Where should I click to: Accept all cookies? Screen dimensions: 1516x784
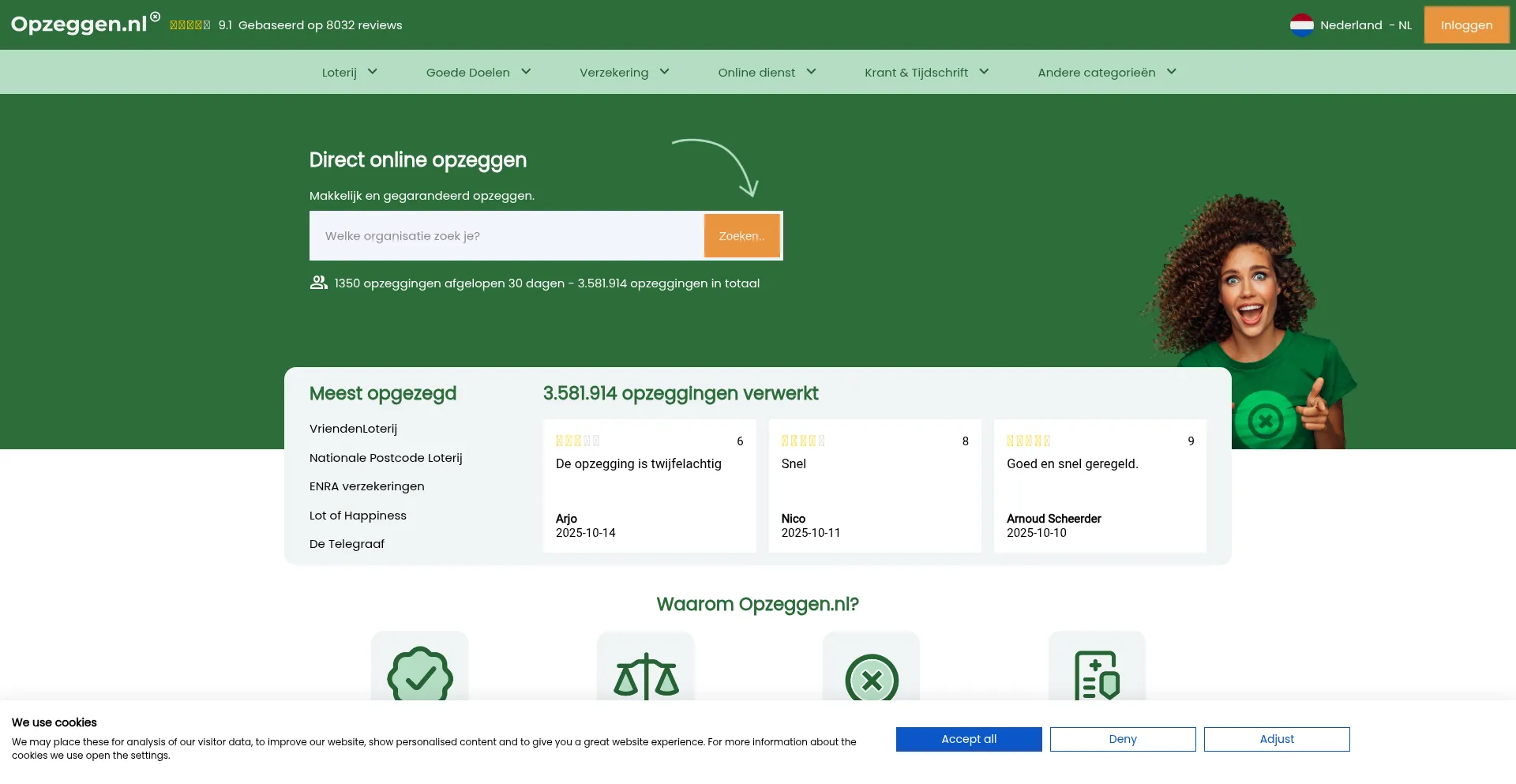coord(969,739)
